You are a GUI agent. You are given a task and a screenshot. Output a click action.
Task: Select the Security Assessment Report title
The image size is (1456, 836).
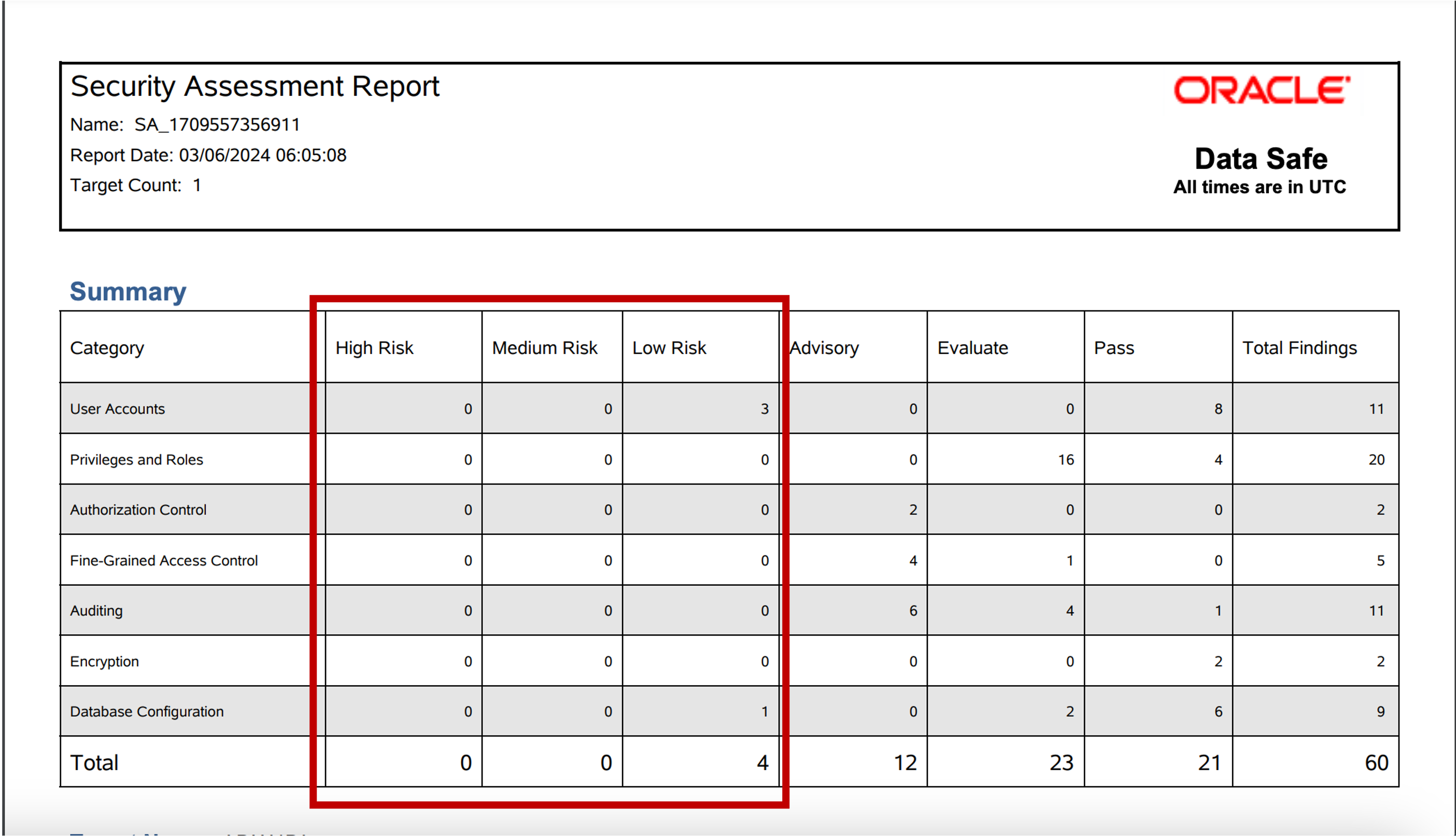(255, 87)
